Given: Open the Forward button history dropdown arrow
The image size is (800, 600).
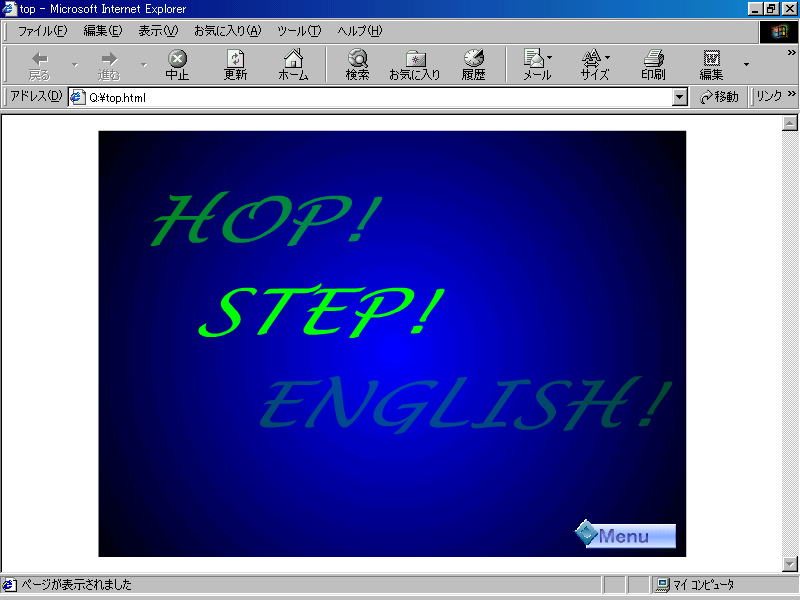Looking at the screenshot, I should tap(143, 65).
